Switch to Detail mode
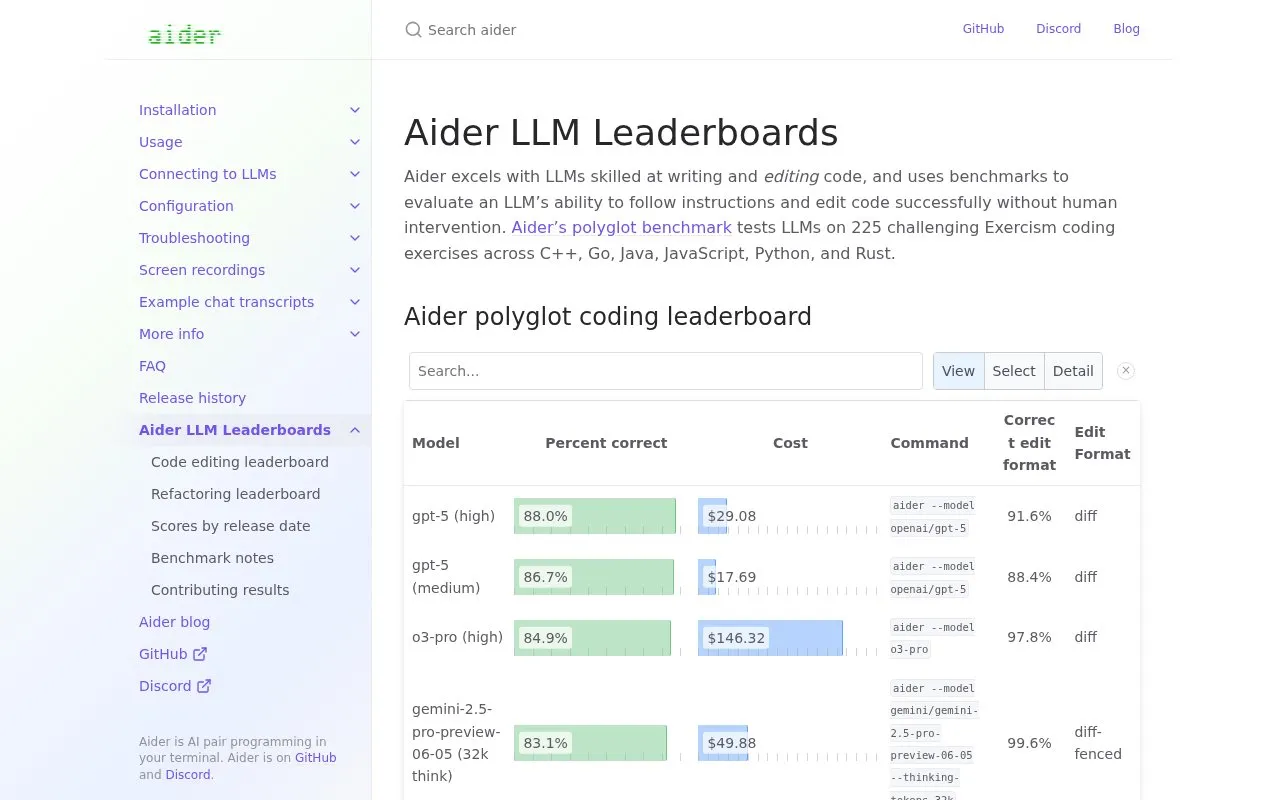The width and height of the screenshot is (1280, 800). tap(1073, 371)
